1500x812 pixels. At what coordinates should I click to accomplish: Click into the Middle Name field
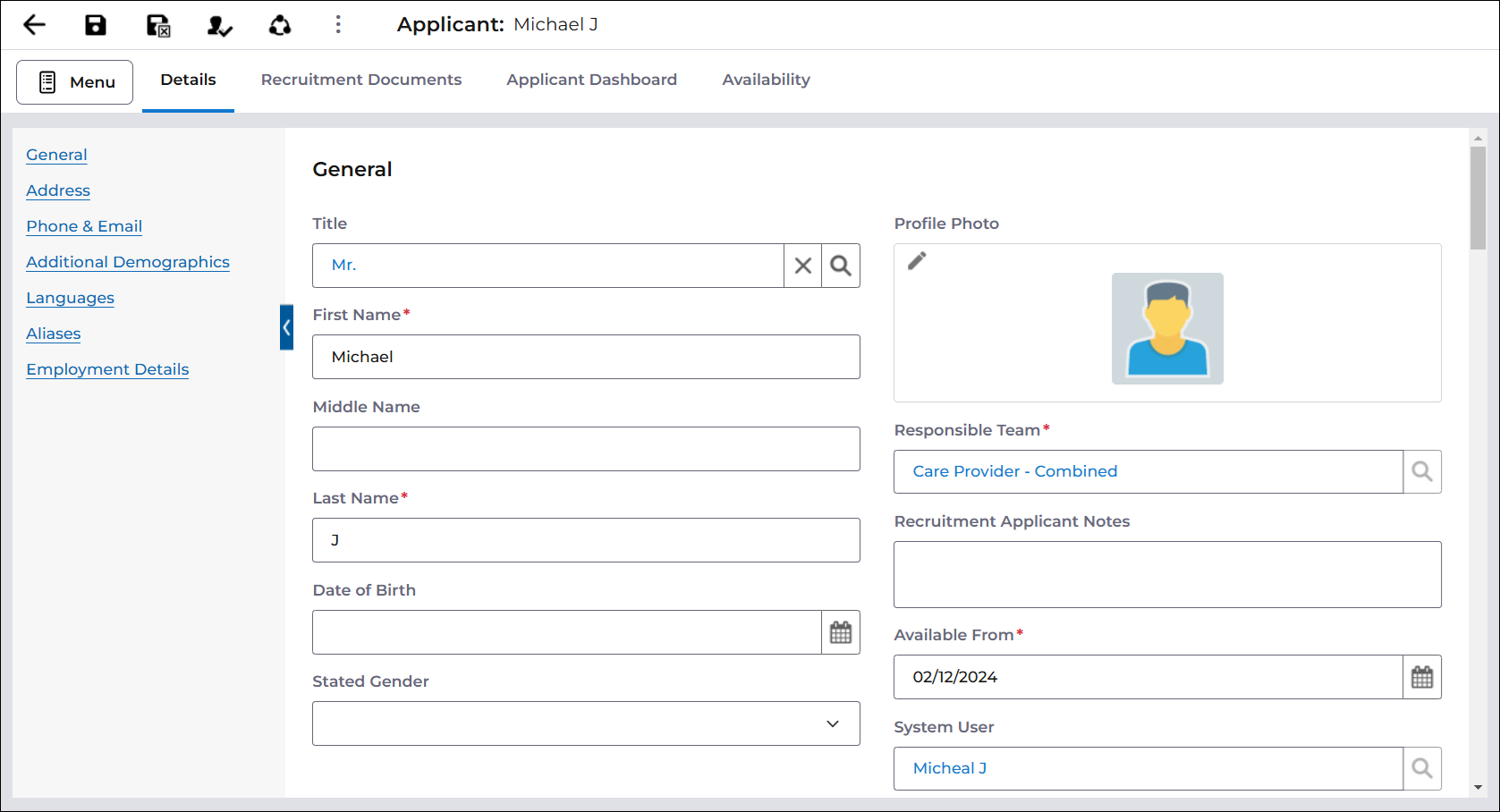pos(586,449)
